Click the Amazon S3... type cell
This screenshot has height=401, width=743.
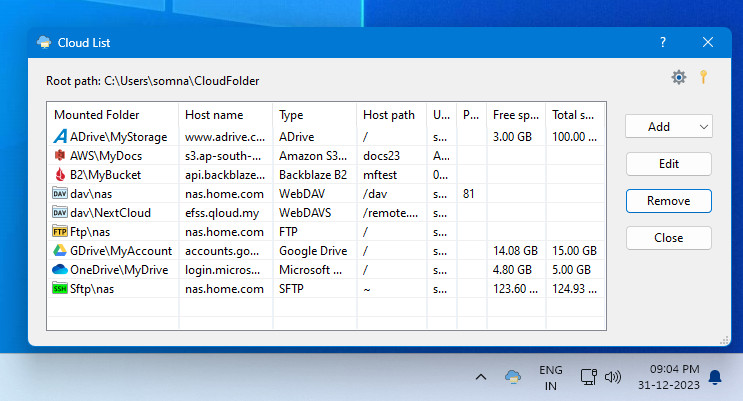pyautogui.click(x=313, y=156)
